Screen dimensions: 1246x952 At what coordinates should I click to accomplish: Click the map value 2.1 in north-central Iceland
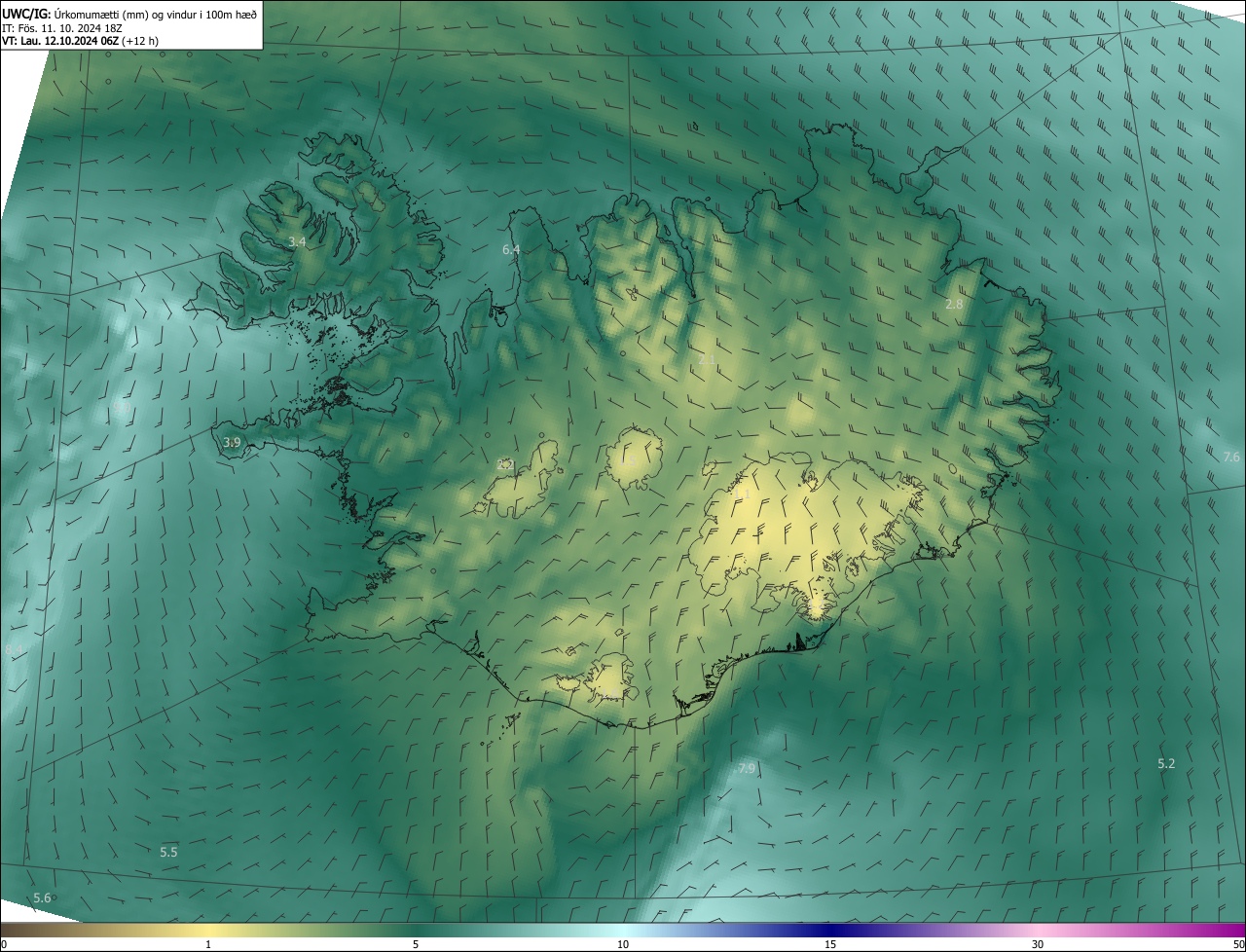point(708,360)
